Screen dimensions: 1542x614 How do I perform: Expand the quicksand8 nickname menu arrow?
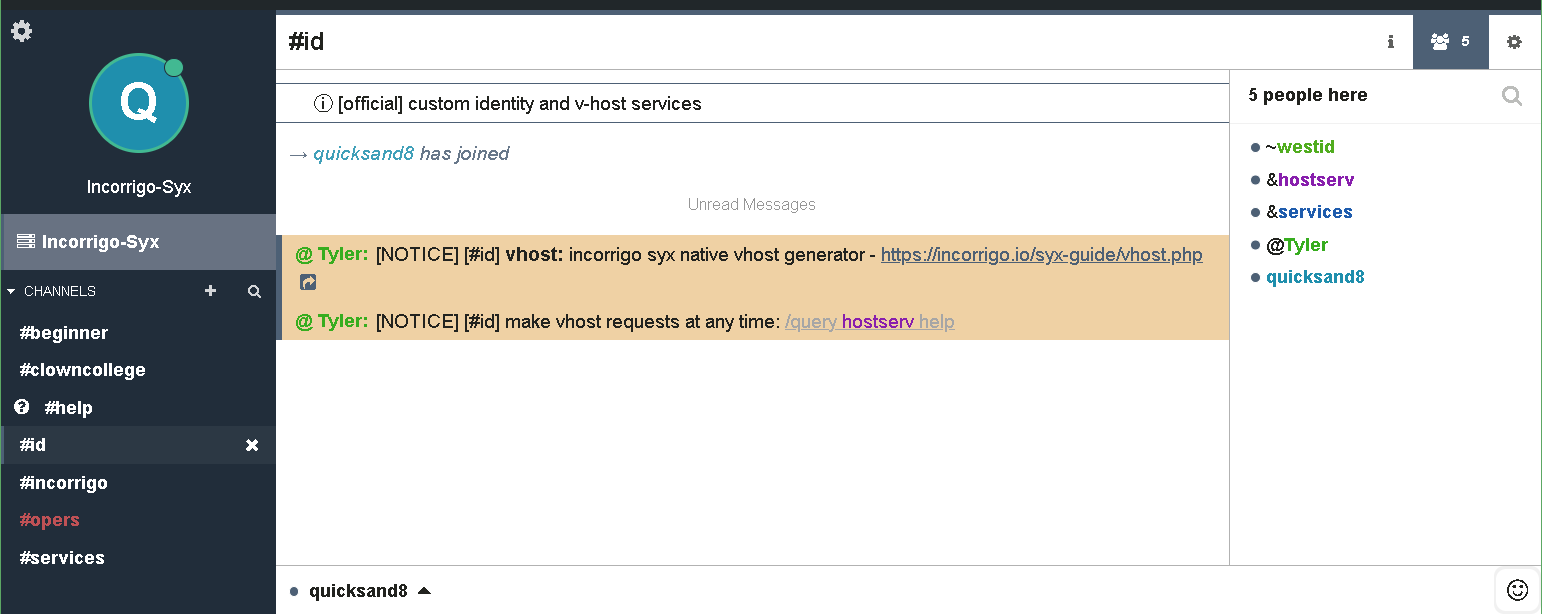click(x=424, y=591)
